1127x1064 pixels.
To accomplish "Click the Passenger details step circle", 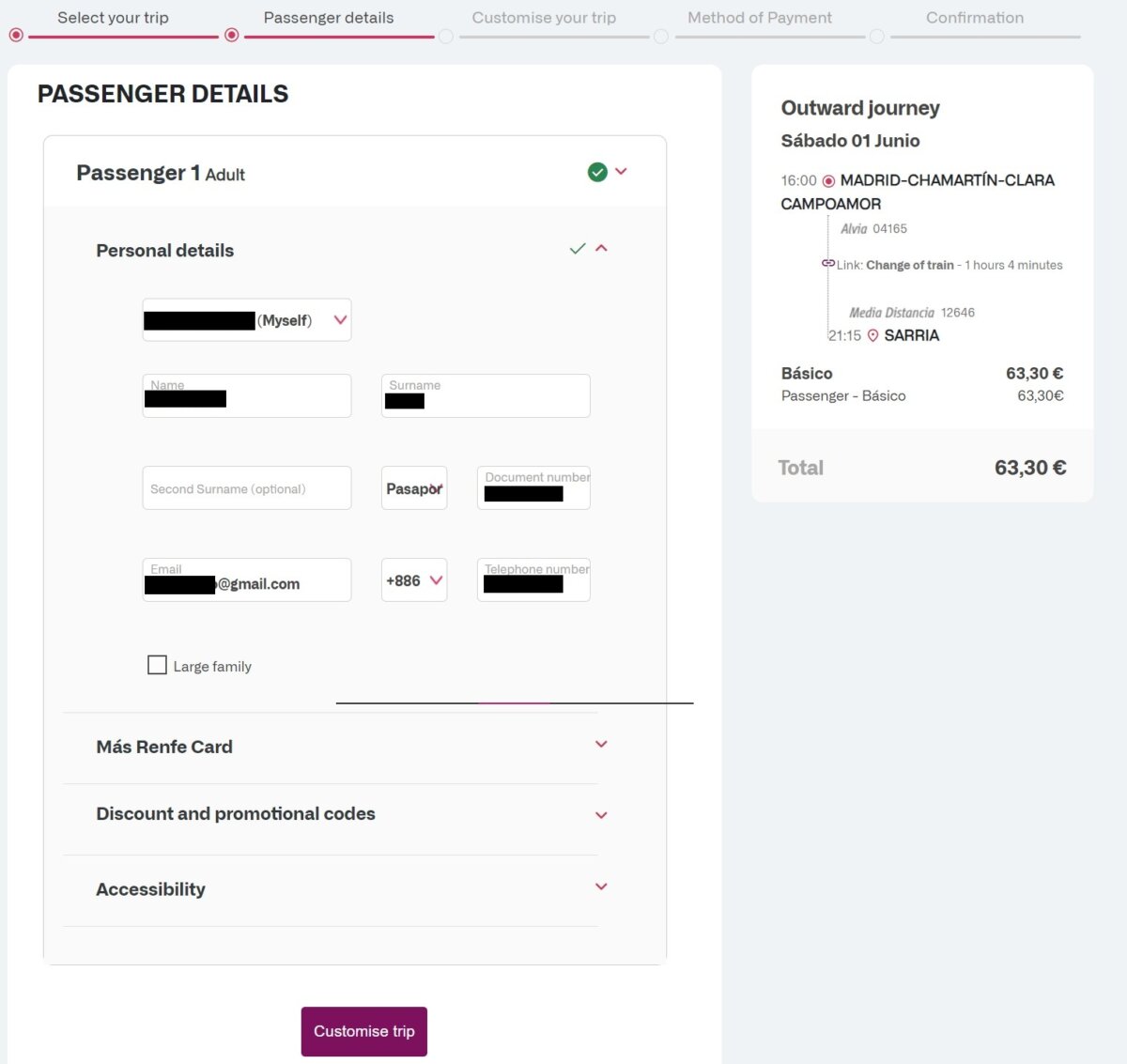I will 232,36.
